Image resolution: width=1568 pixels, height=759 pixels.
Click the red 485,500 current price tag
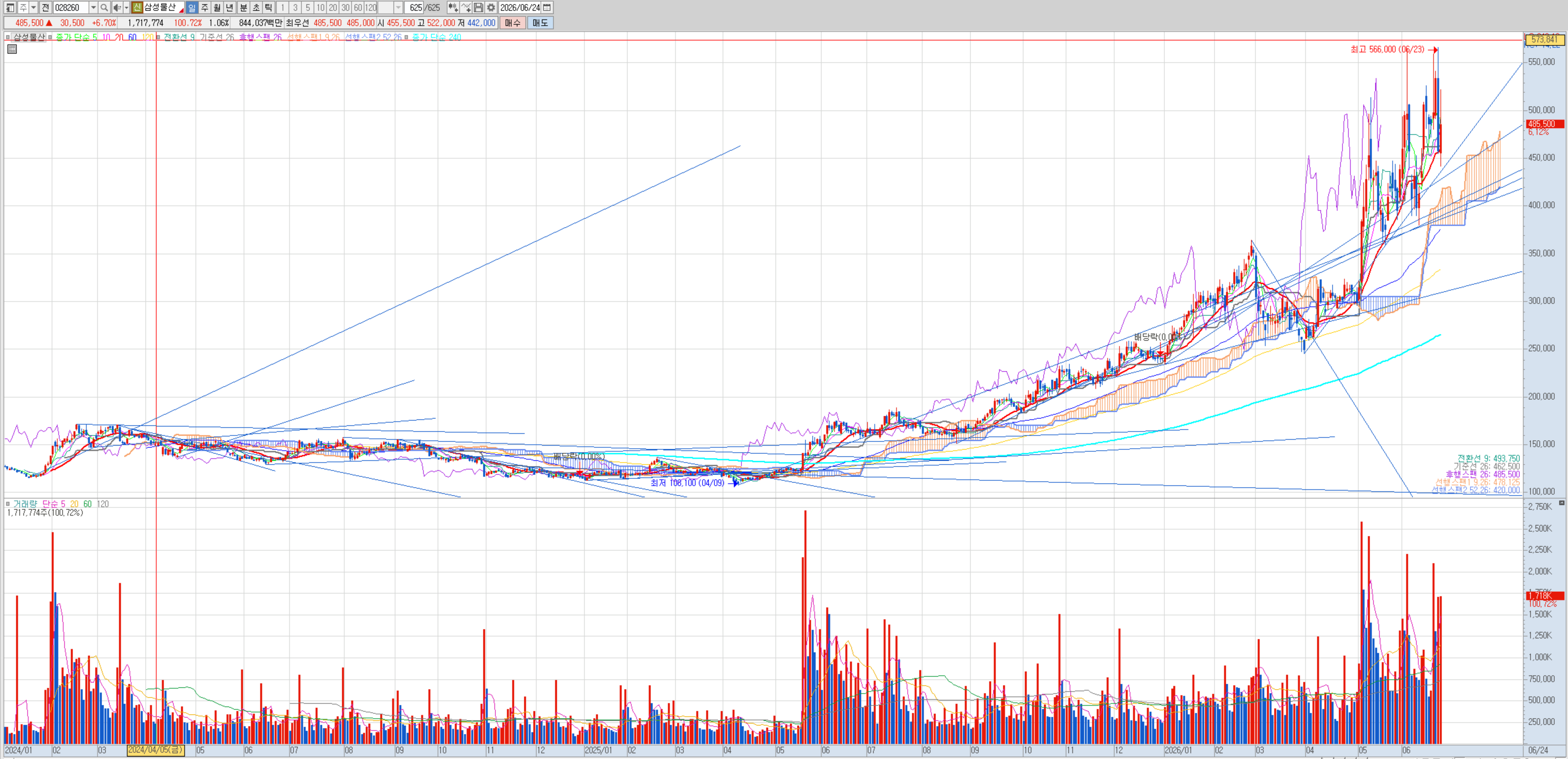coord(1545,124)
